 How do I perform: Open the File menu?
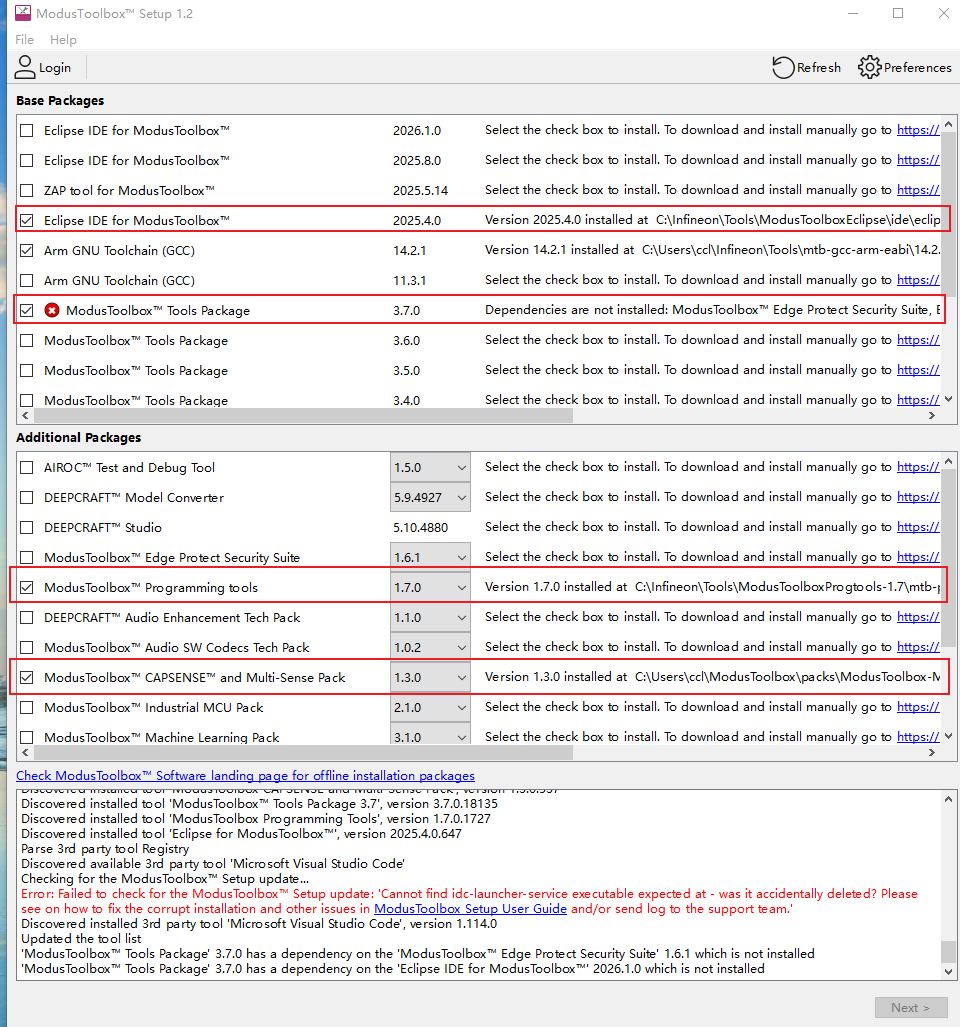point(24,39)
